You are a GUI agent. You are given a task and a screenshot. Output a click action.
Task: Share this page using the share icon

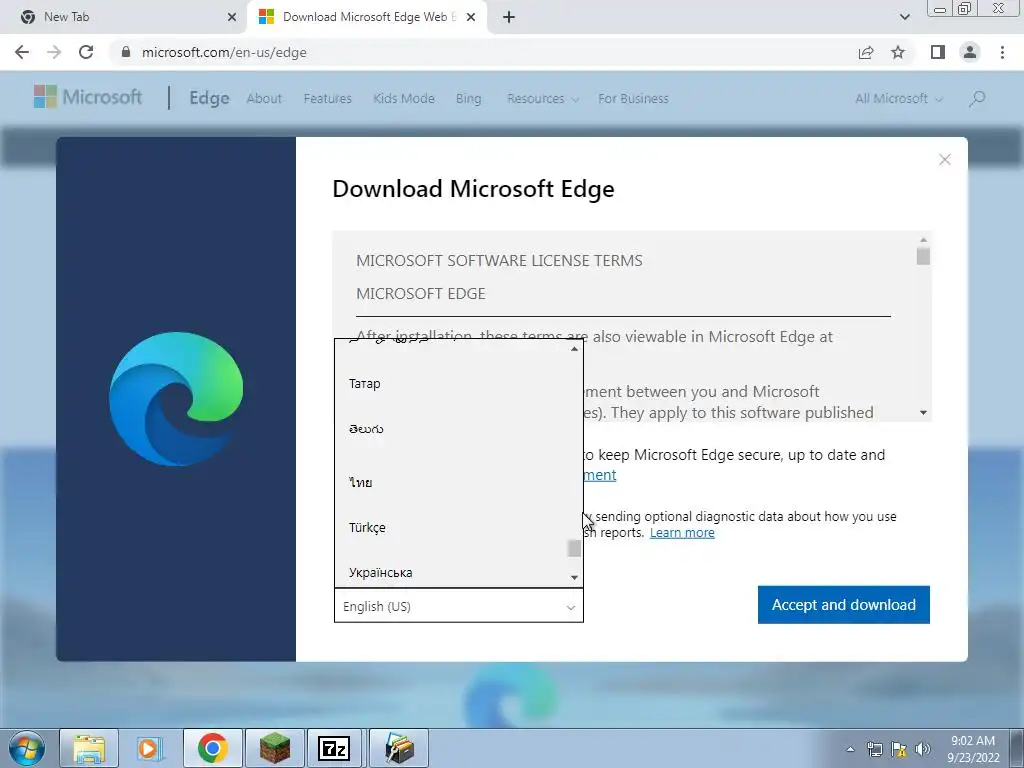(866, 52)
